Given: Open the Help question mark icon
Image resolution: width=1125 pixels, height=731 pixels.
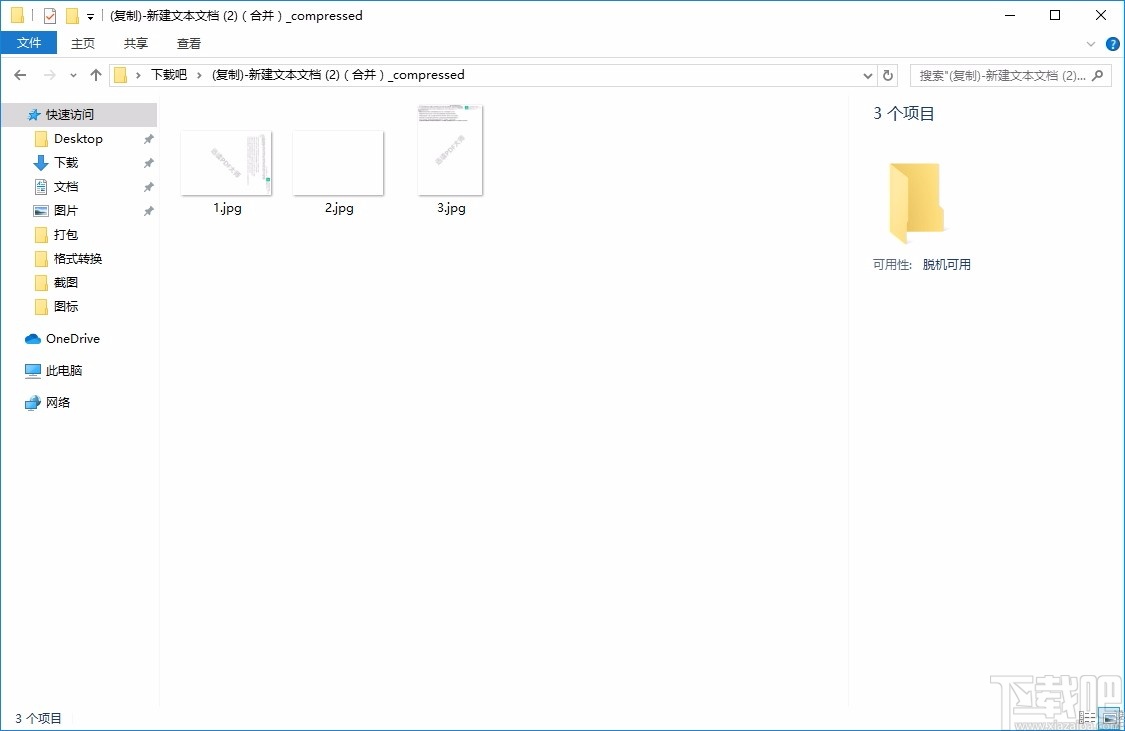Looking at the screenshot, I should click(1112, 43).
